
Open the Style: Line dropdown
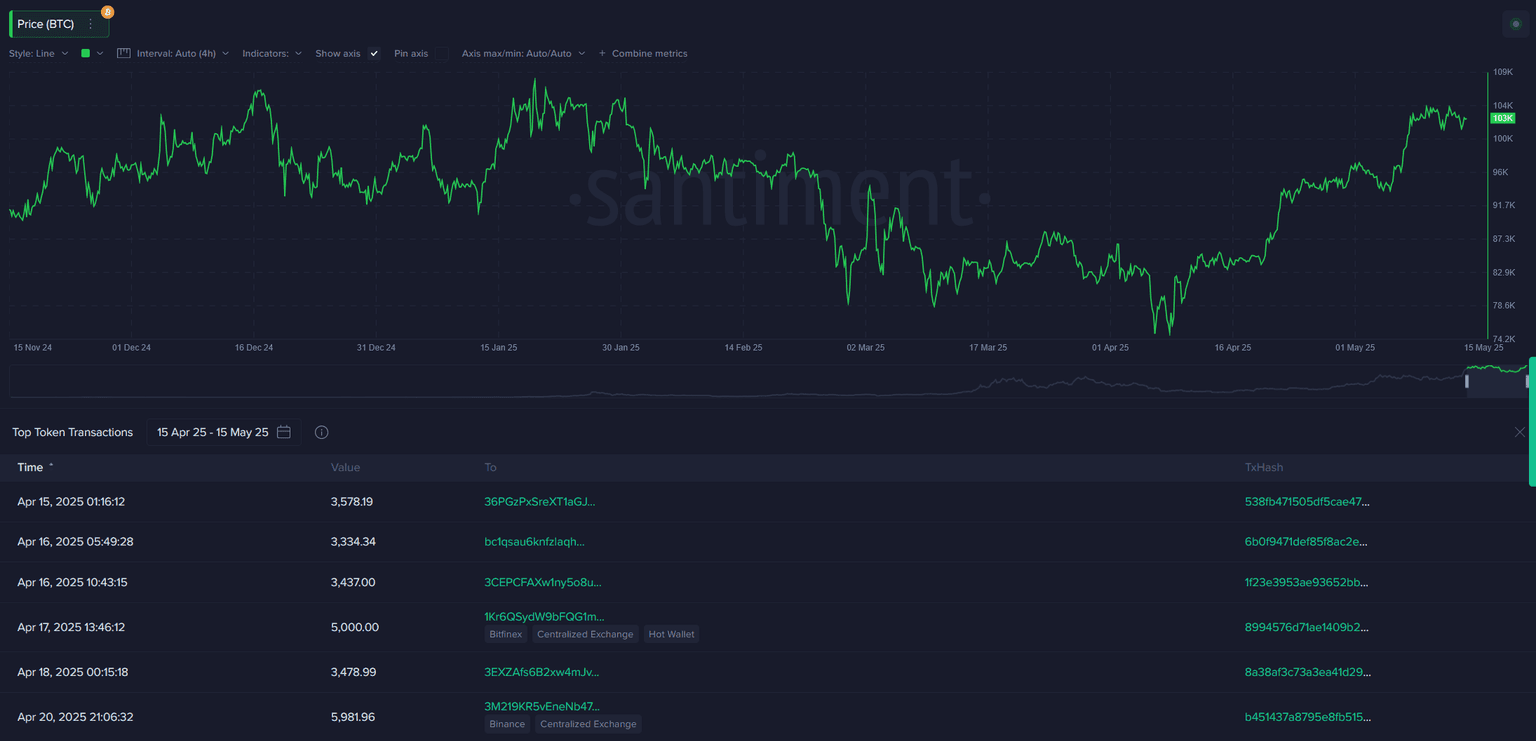click(x=38, y=53)
